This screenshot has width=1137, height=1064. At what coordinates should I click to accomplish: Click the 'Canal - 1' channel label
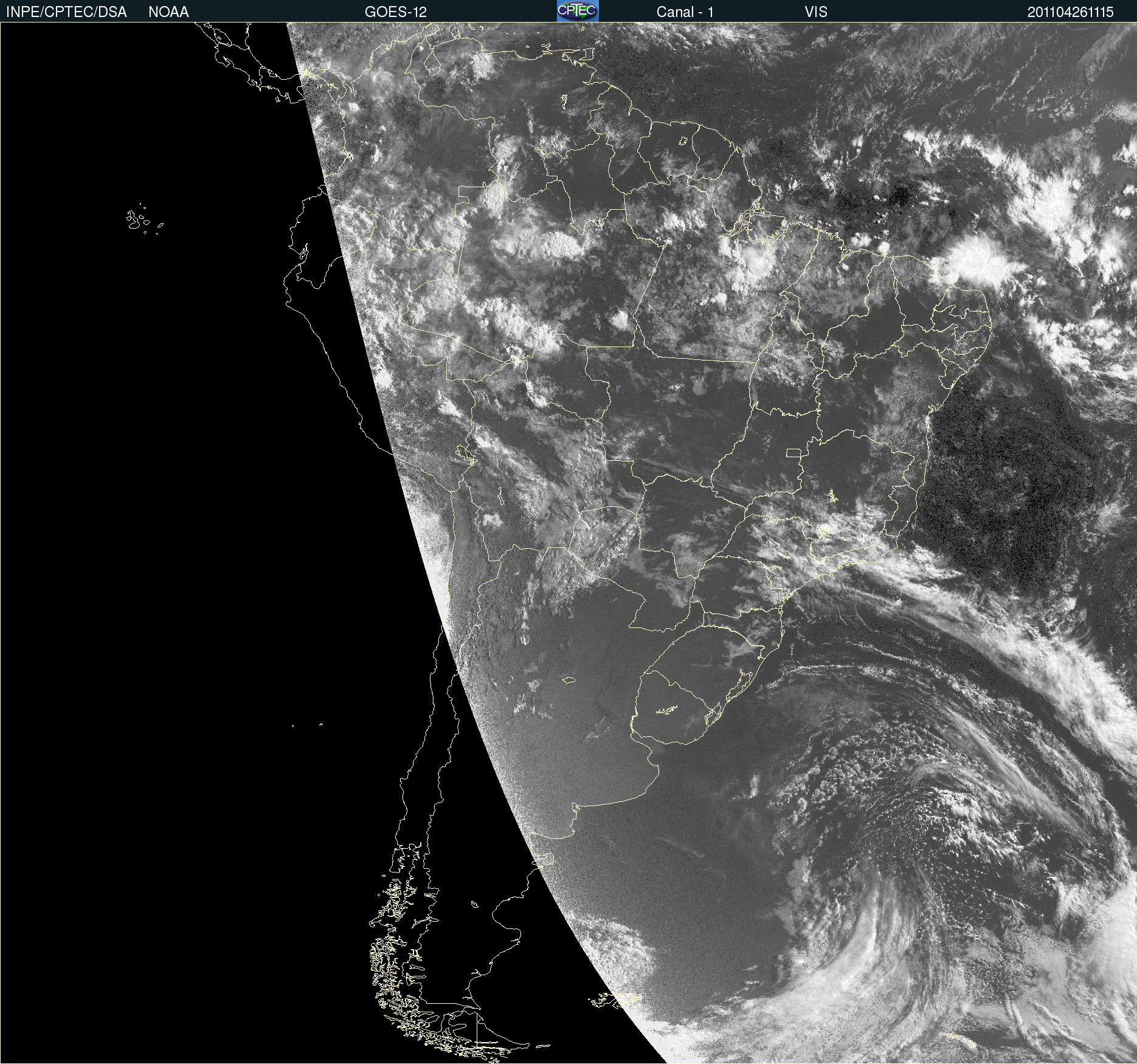click(685, 12)
